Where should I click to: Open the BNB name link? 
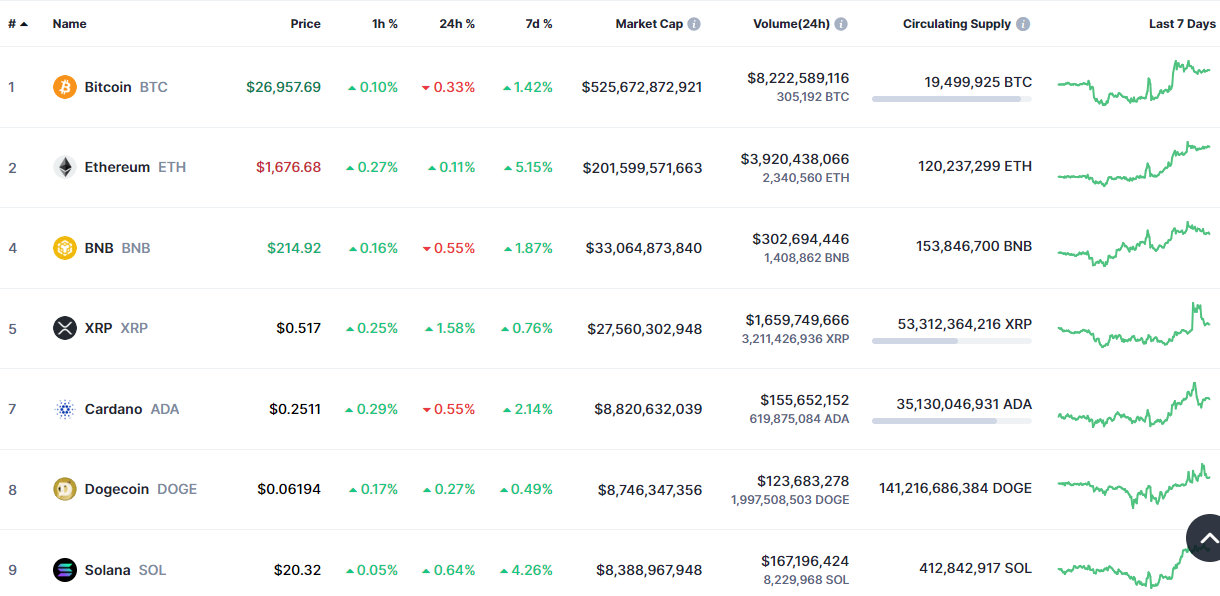(99, 248)
